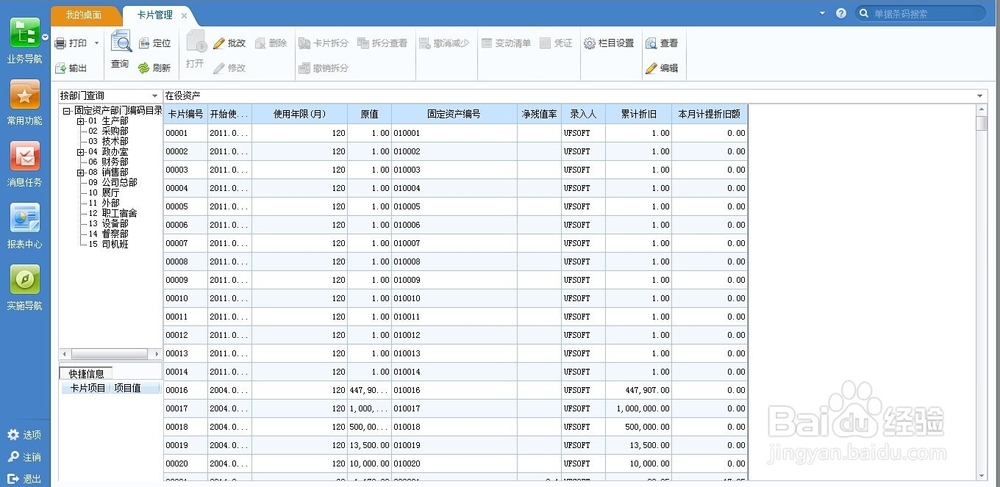Click the 查询 magnifier icon
Image resolution: width=1000 pixels, height=487 pixels.
click(x=121, y=42)
